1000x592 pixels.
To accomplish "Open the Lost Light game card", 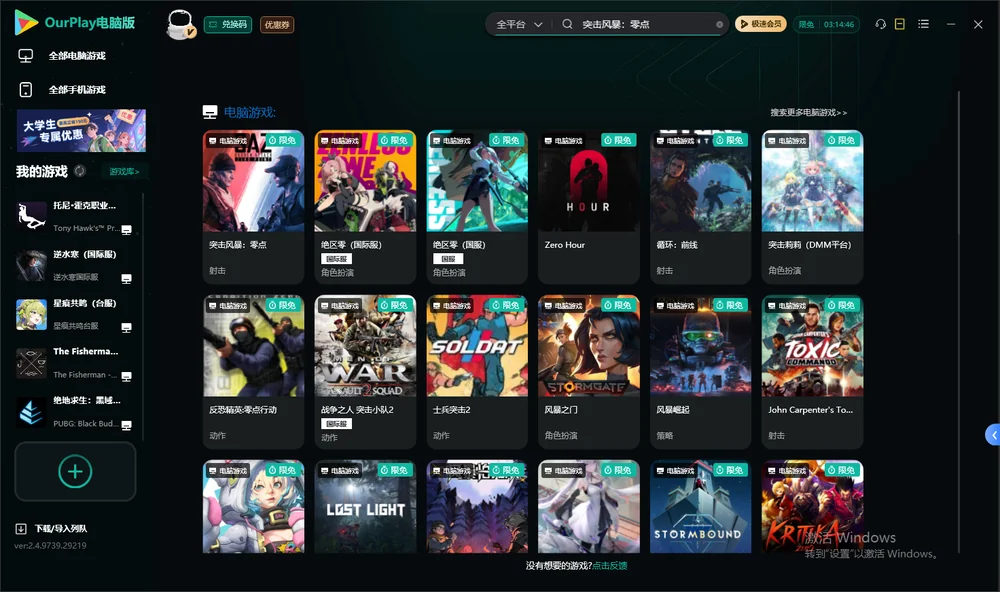I will click(365, 507).
